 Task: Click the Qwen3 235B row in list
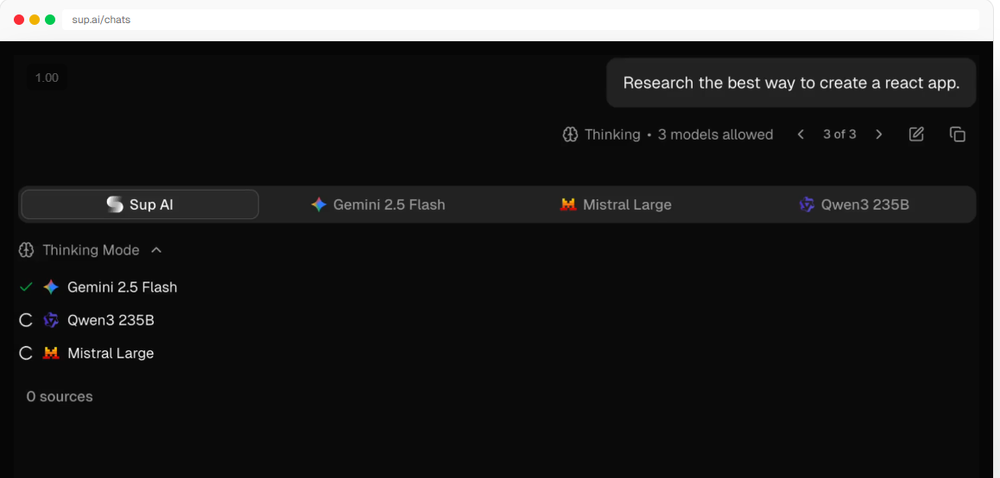tap(87, 320)
